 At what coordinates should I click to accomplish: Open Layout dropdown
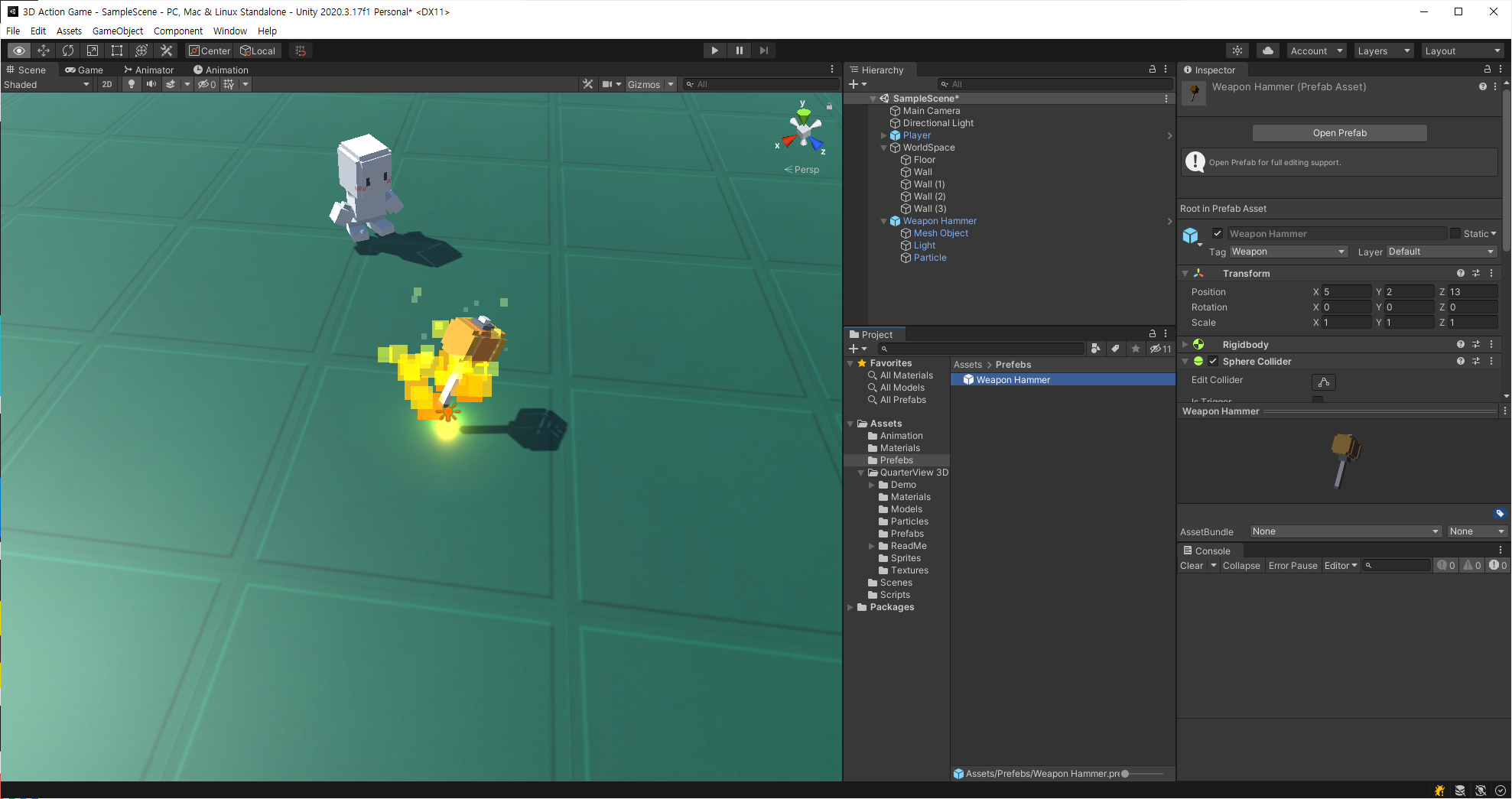[1462, 50]
